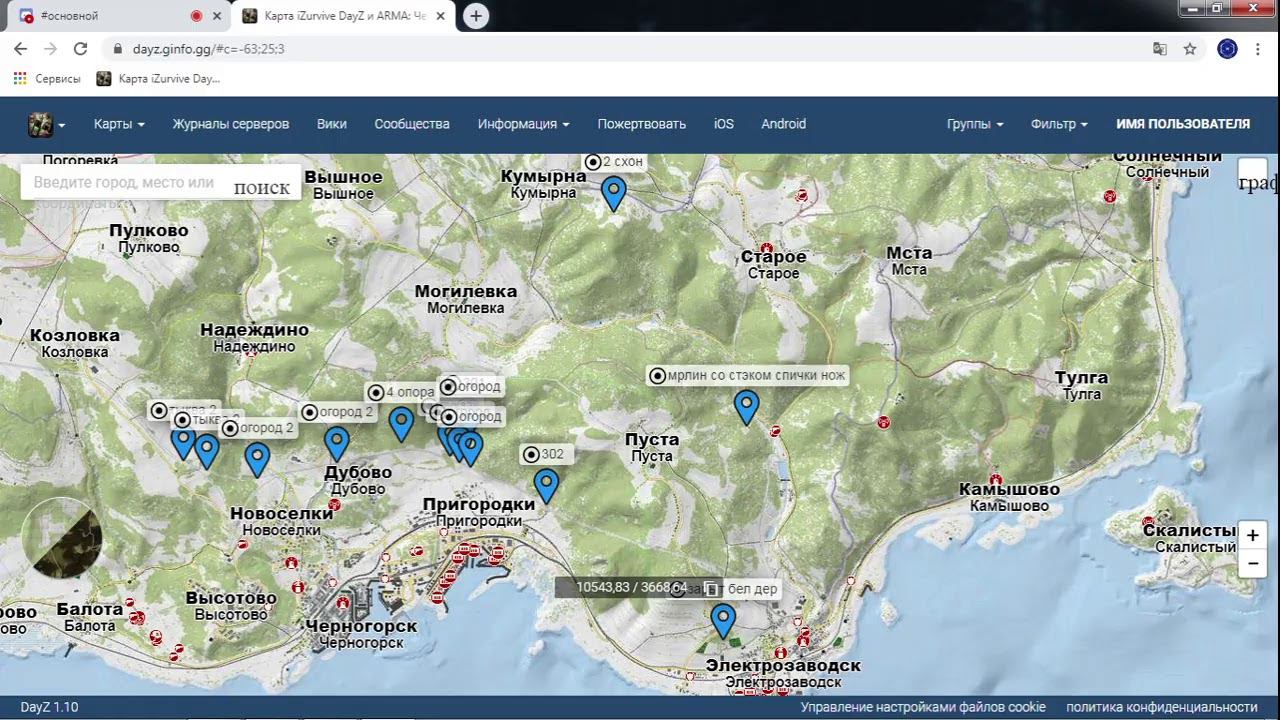Screen dimensions: 1280x720
Task: Open the map layers button at top right
Action: point(1252,173)
